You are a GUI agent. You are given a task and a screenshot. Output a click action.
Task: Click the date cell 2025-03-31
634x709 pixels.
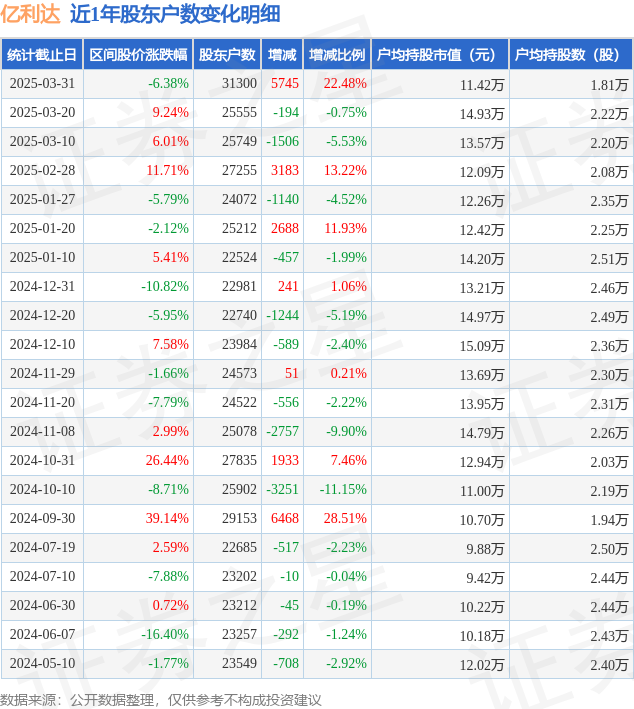pos(42,84)
